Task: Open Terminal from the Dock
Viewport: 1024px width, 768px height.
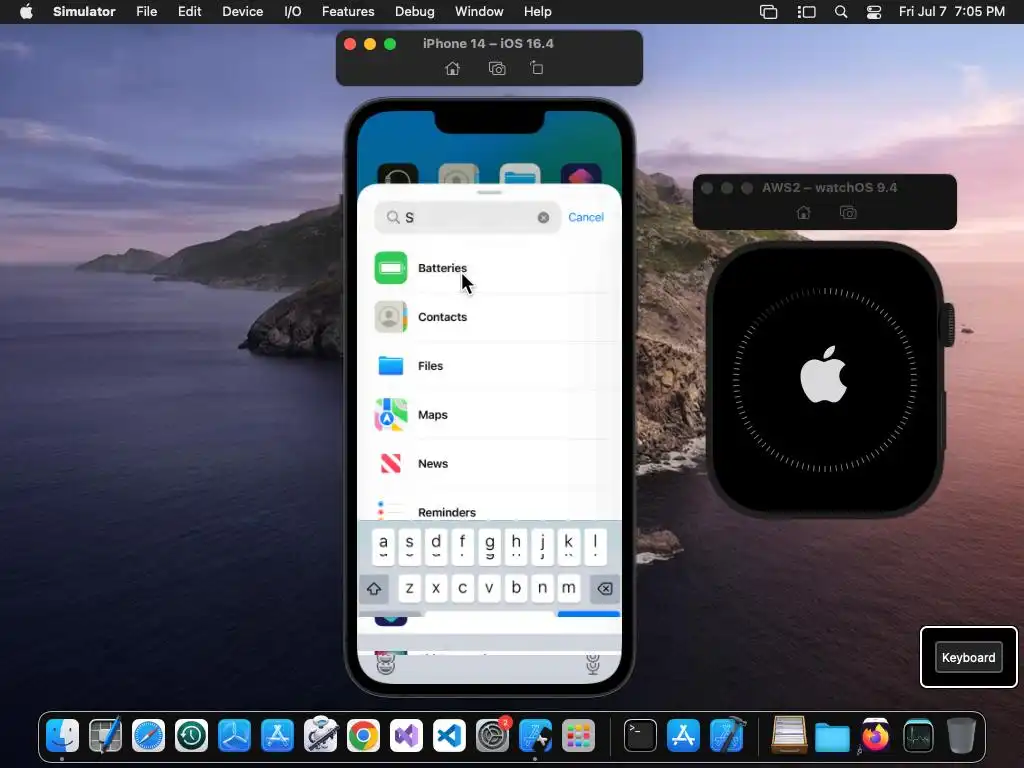Action: (641, 736)
